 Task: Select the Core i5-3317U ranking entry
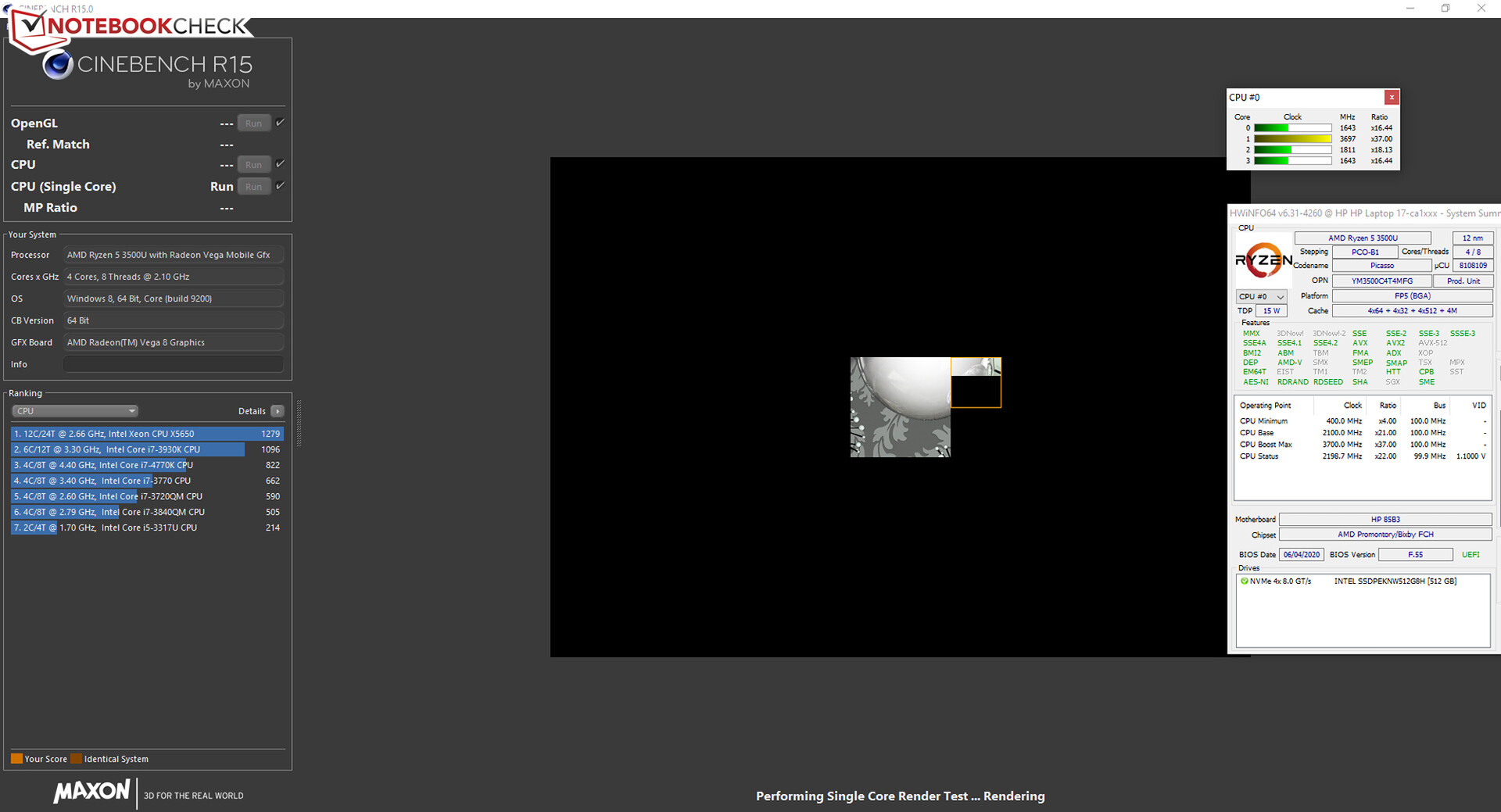coord(147,528)
